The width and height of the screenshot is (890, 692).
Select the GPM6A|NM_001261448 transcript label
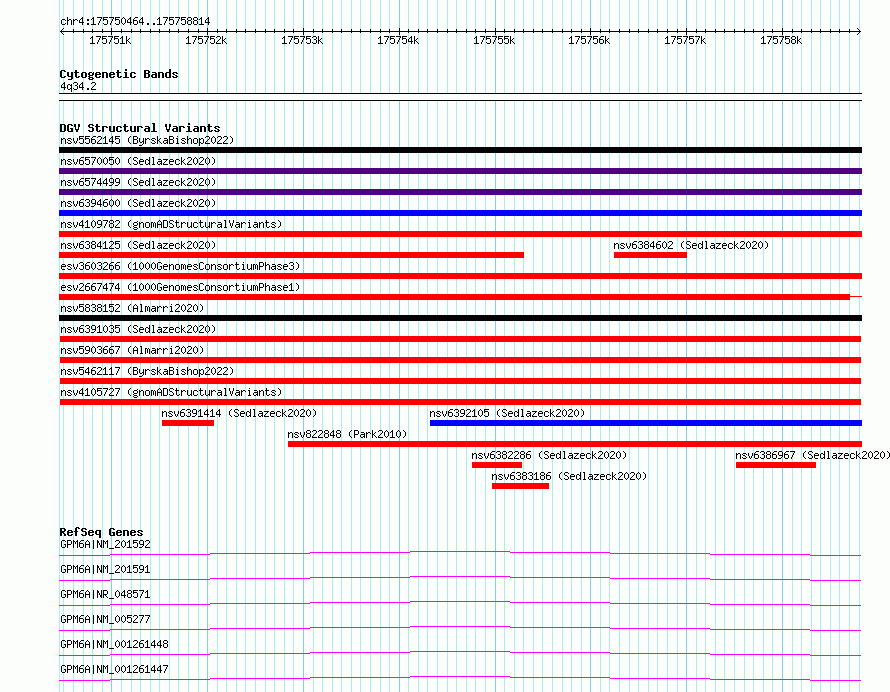pos(114,644)
